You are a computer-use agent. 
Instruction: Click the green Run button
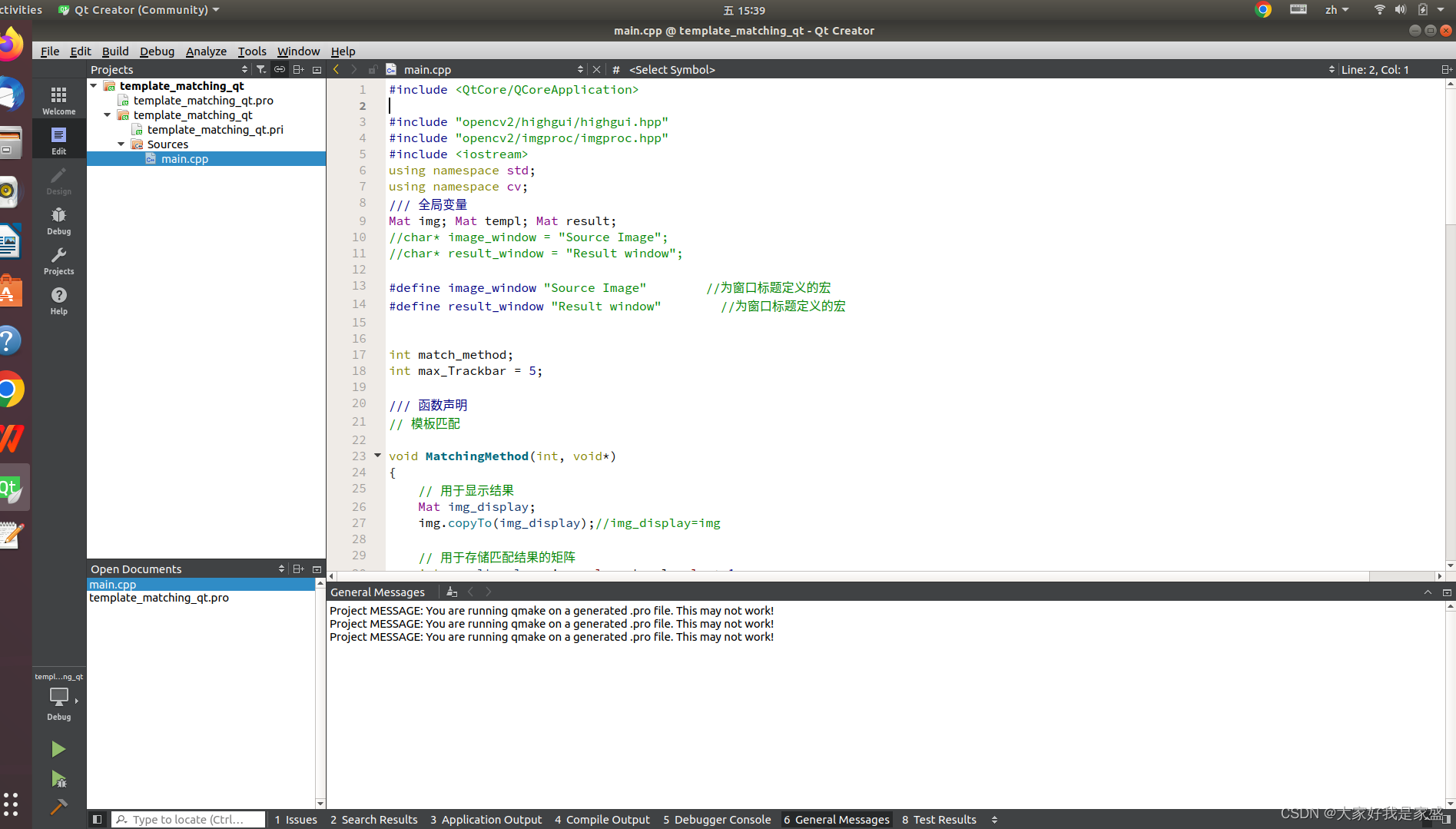58,749
